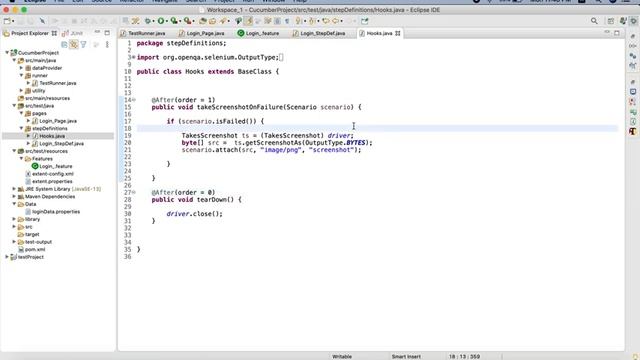This screenshot has width=640, height=360.
Task: Click the New wizard icon in the toolbar
Action: [7, 21]
